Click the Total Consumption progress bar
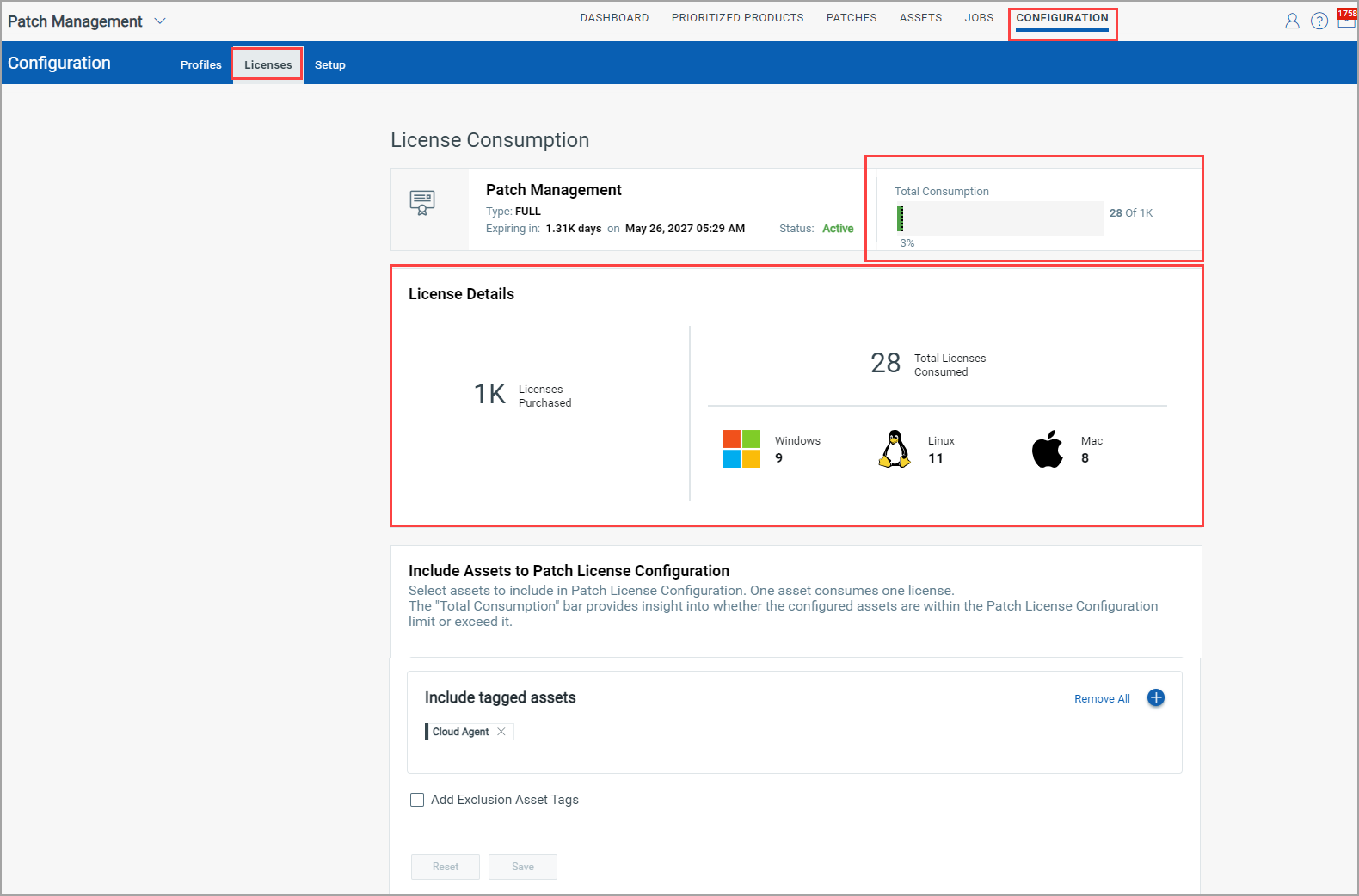Screen dimensions: 1359x896 point(999,218)
